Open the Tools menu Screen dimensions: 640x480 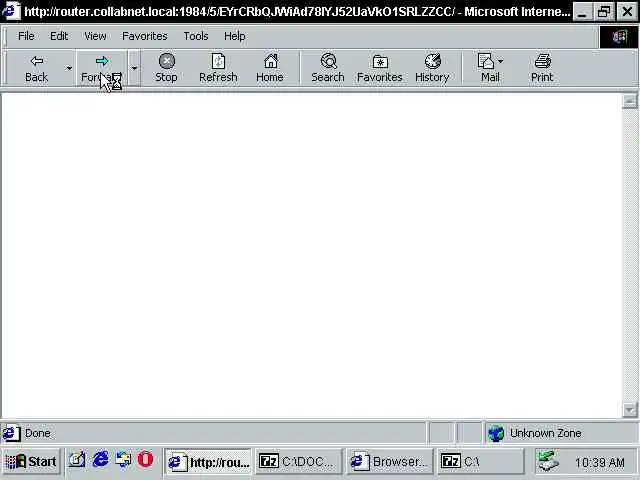(x=196, y=36)
